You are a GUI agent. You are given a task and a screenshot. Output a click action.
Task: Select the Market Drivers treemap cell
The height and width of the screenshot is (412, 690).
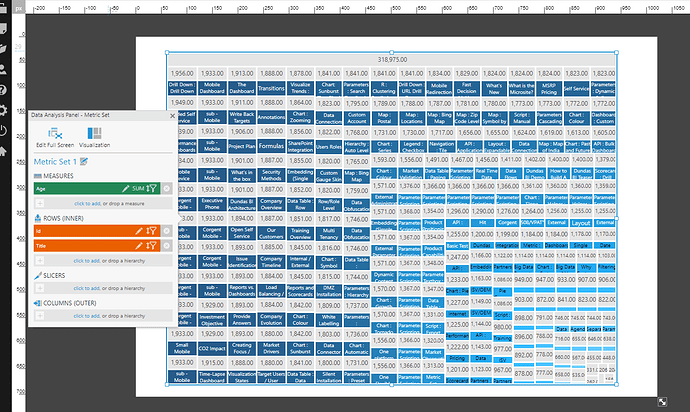(x=271, y=349)
